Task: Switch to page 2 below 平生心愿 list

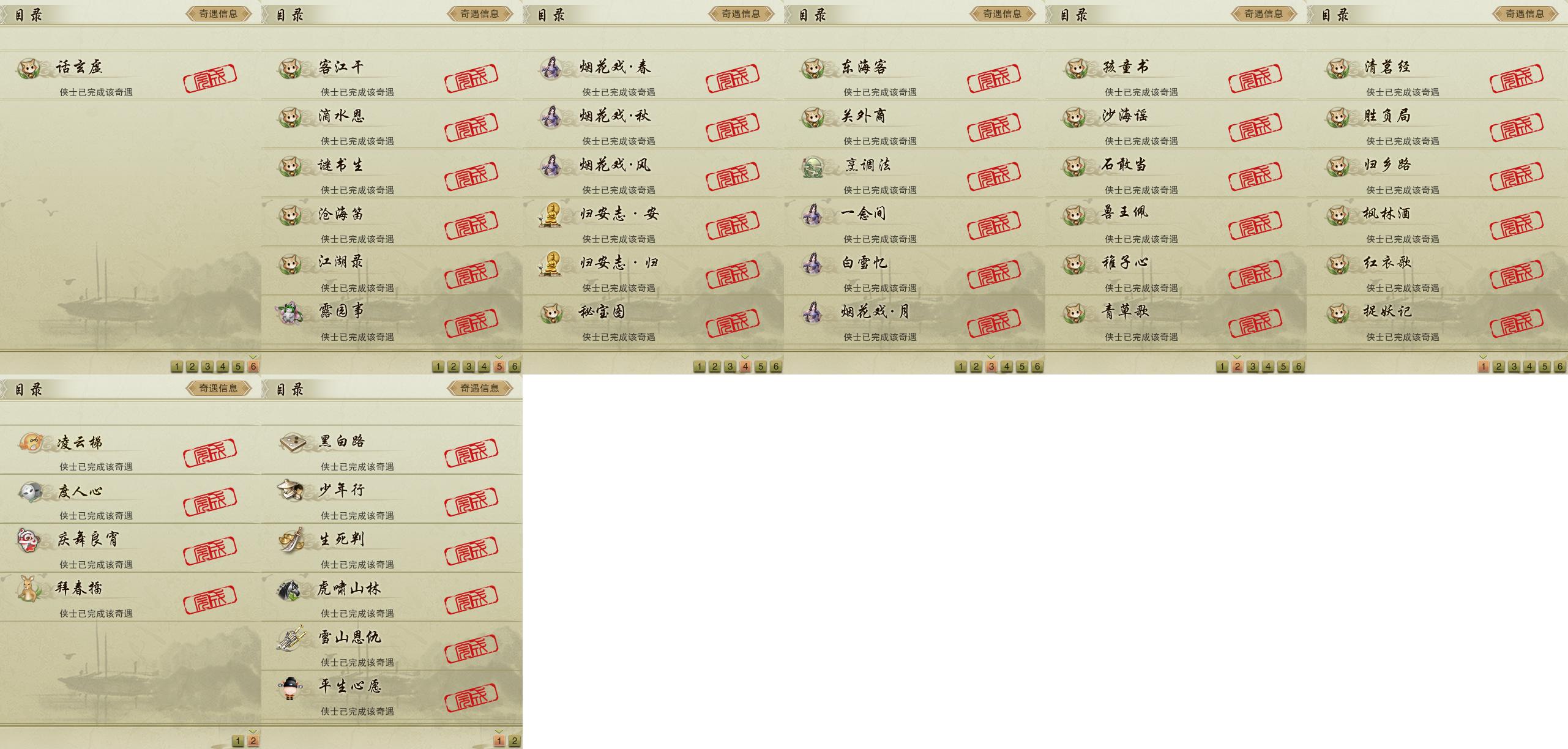Action: (515, 741)
